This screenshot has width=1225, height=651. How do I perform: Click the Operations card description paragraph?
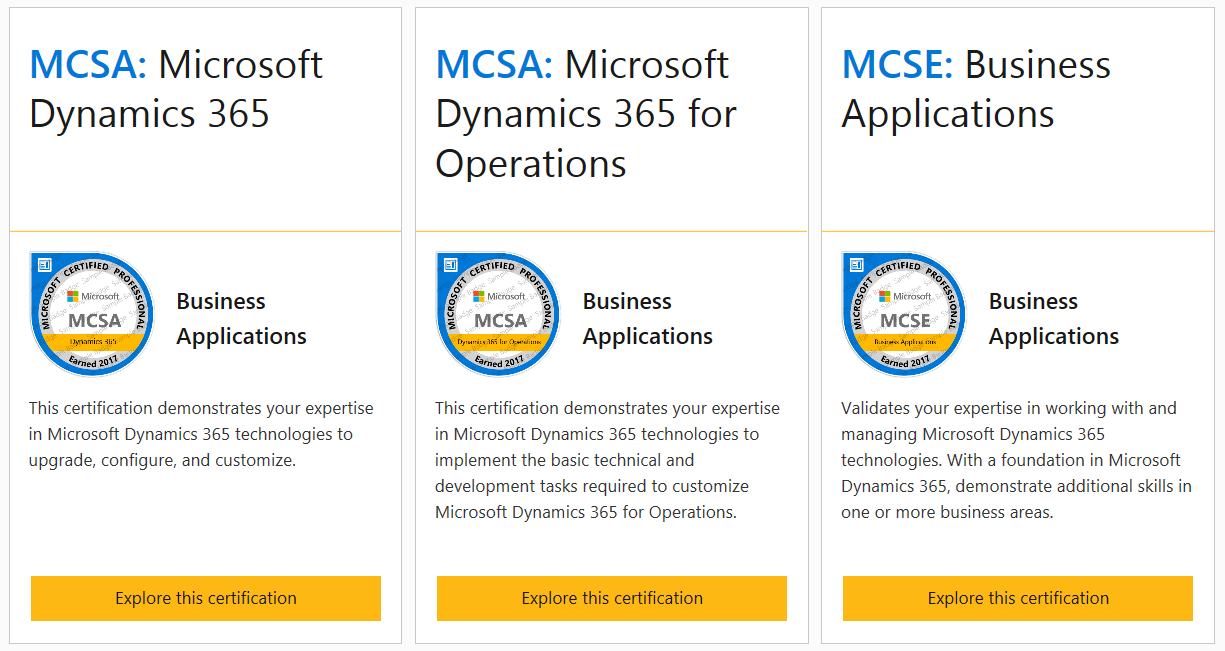pos(607,460)
